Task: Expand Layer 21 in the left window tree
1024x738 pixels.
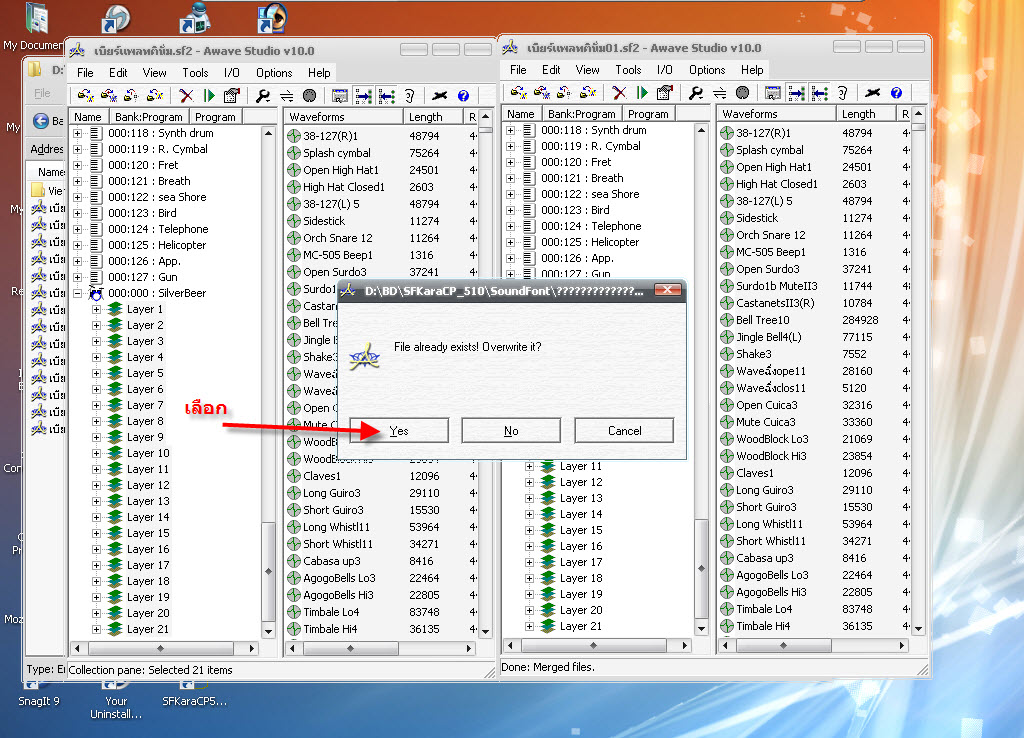Action: coord(97,630)
